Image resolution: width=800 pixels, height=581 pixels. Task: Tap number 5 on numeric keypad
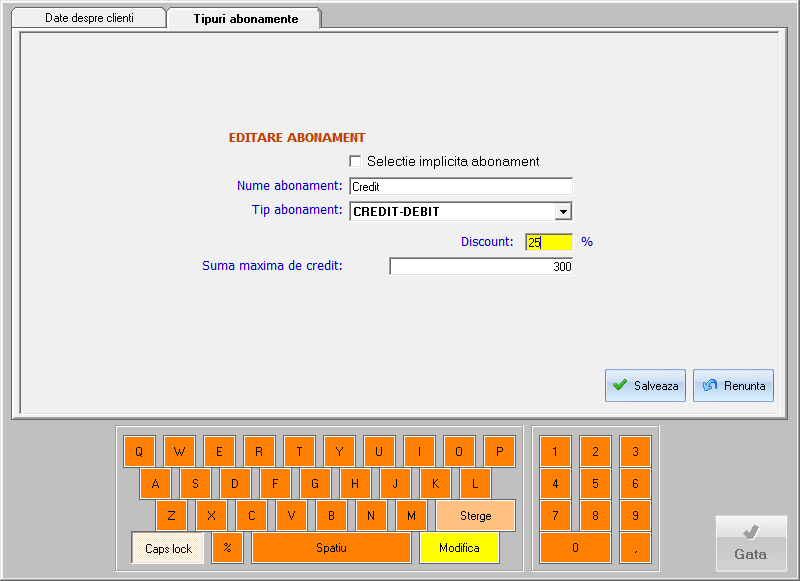pyautogui.click(x=595, y=484)
